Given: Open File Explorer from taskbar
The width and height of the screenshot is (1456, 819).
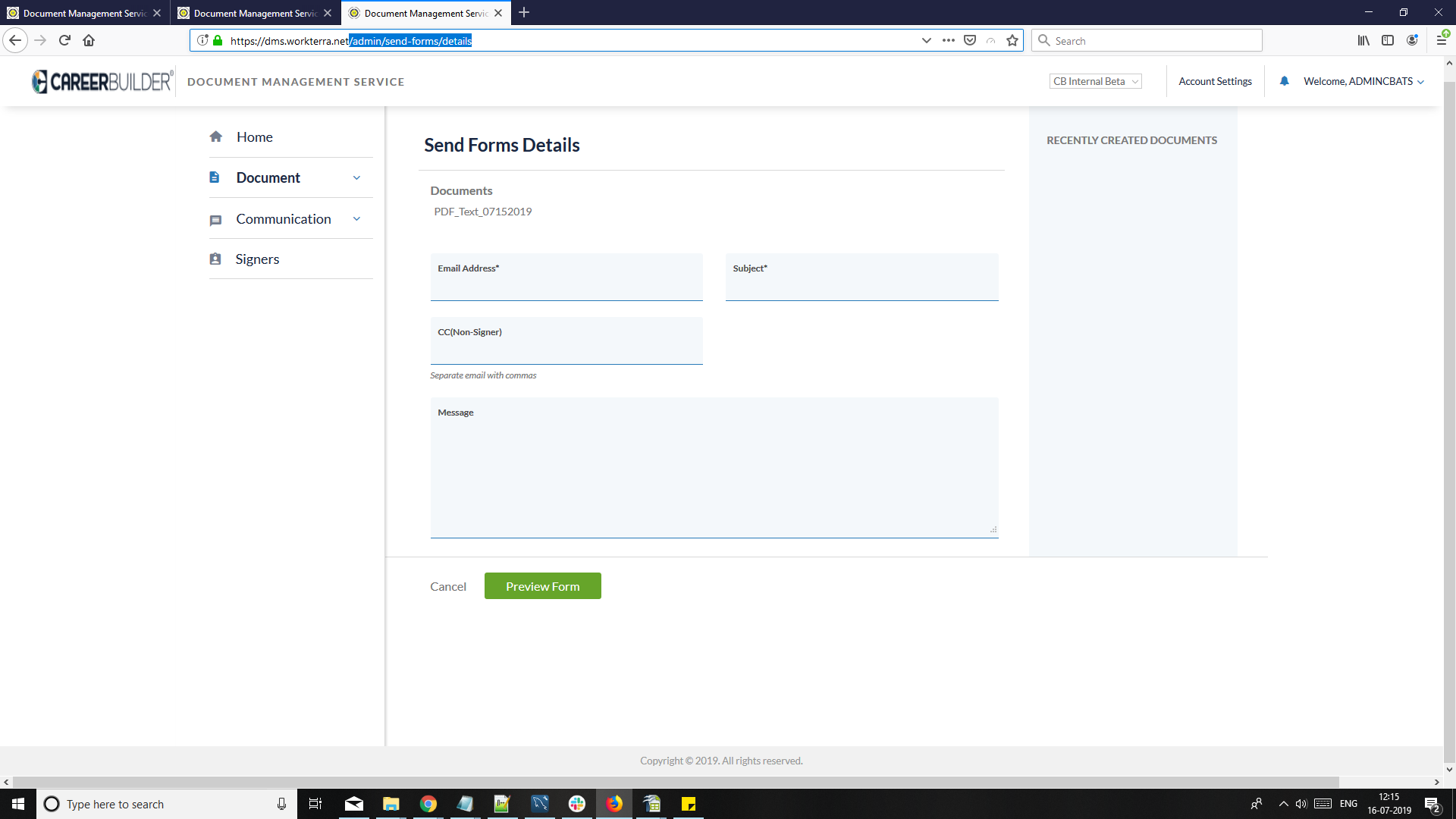Looking at the screenshot, I should click(x=391, y=804).
